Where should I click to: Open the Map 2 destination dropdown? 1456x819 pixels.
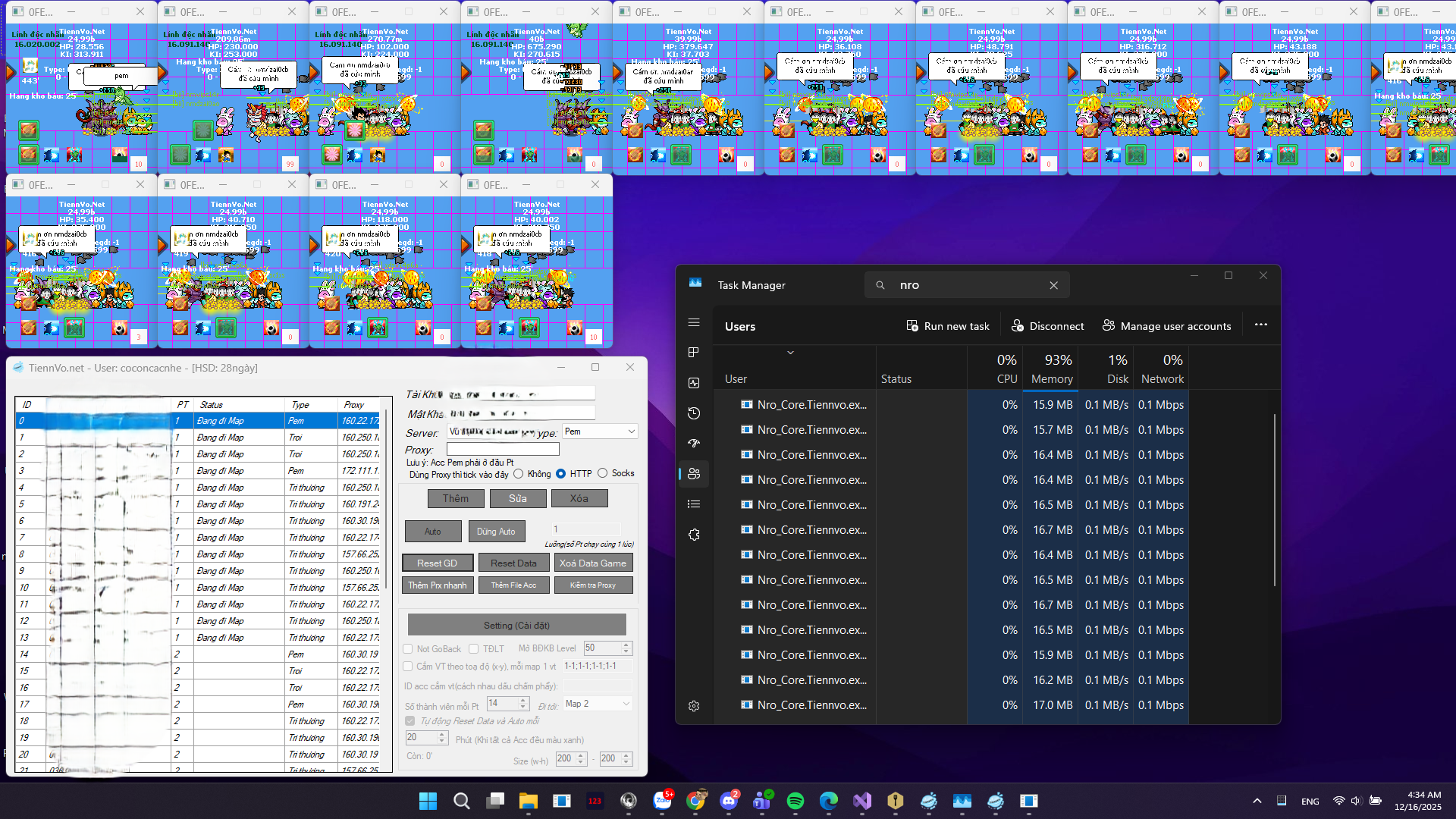click(x=598, y=704)
